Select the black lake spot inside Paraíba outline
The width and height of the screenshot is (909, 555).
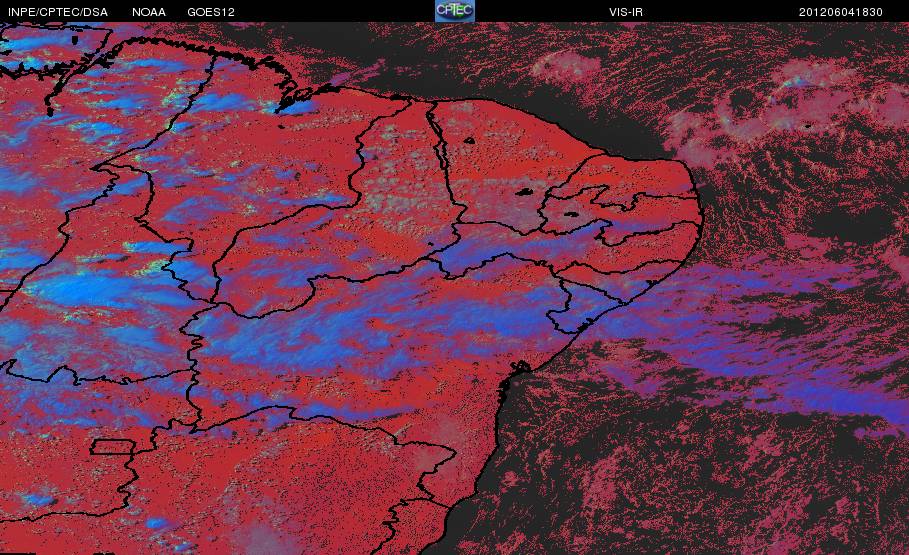coord(572,214)
